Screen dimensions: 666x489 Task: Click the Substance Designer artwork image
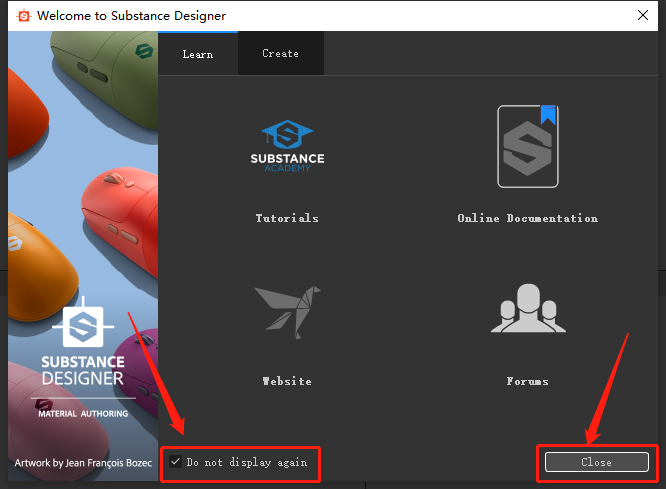click(83, 256)
